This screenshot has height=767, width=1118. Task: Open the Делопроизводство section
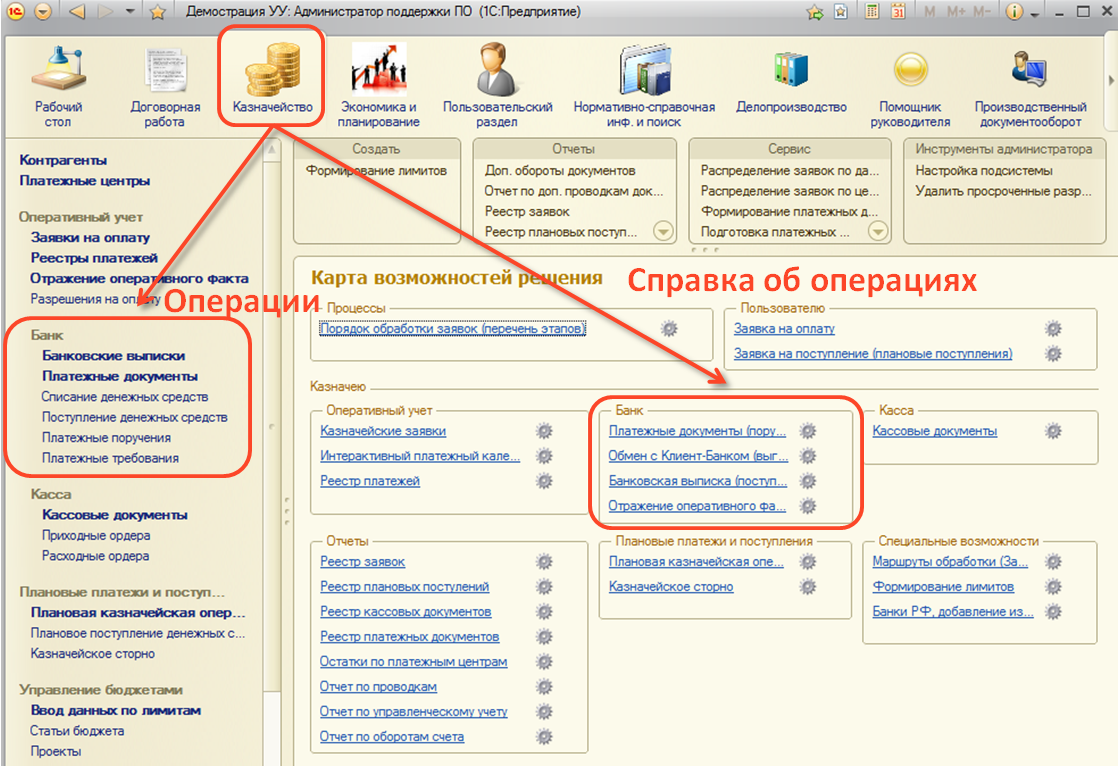(791, 86)
